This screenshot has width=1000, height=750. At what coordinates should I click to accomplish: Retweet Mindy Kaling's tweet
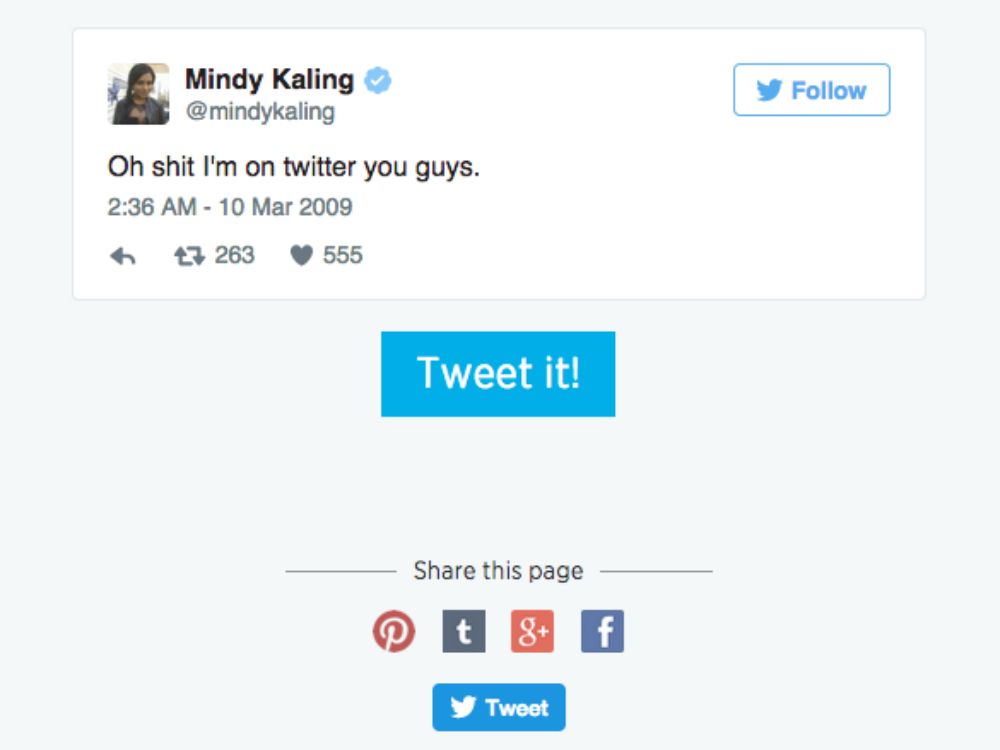click(x=187, y=256)
